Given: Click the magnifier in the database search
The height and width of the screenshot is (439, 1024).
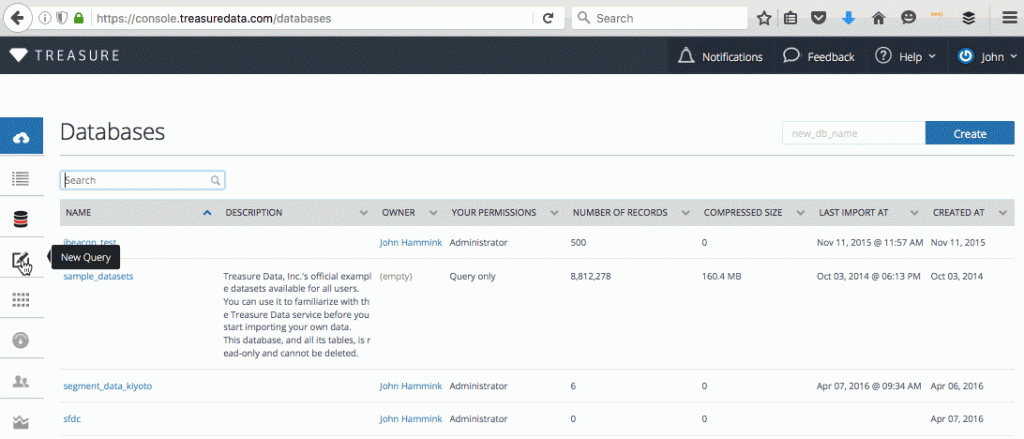Looking at the screenshot, I should tap(216, 180).
